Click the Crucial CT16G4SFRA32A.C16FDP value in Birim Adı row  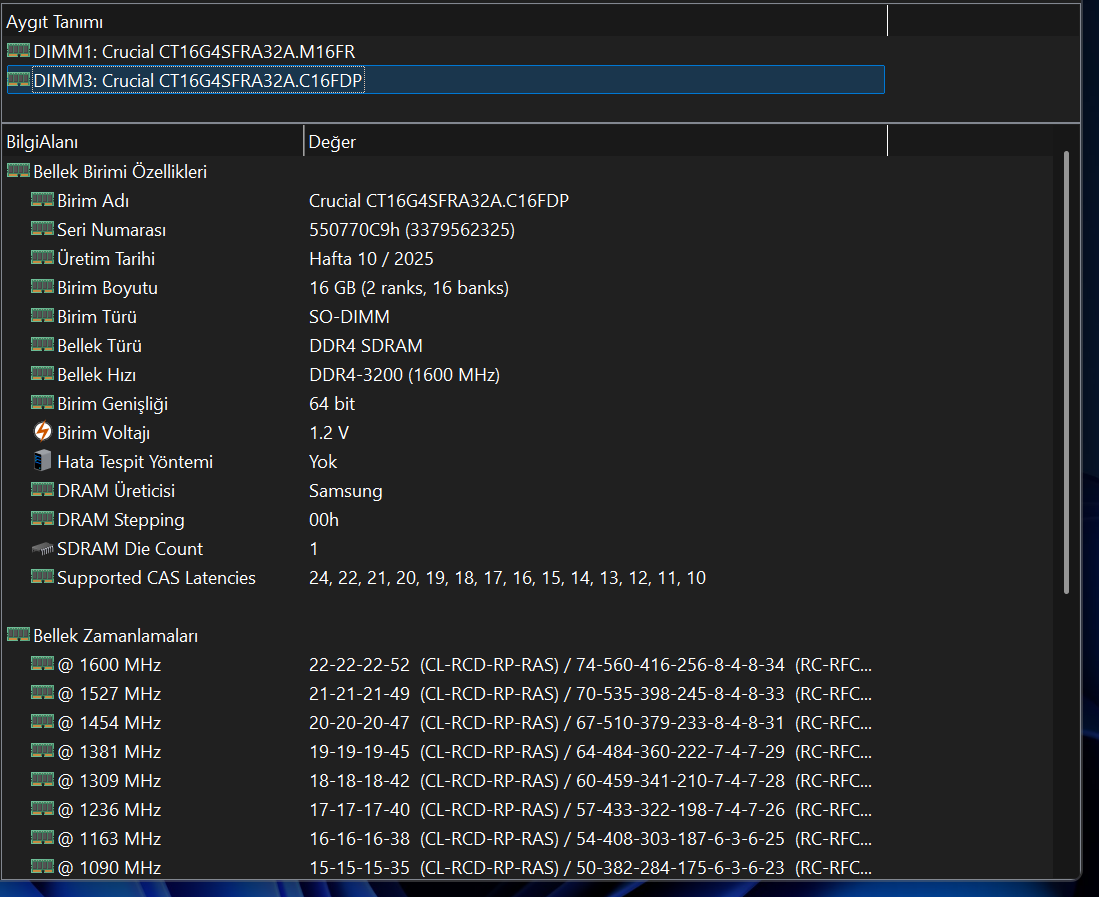(439, 201)
